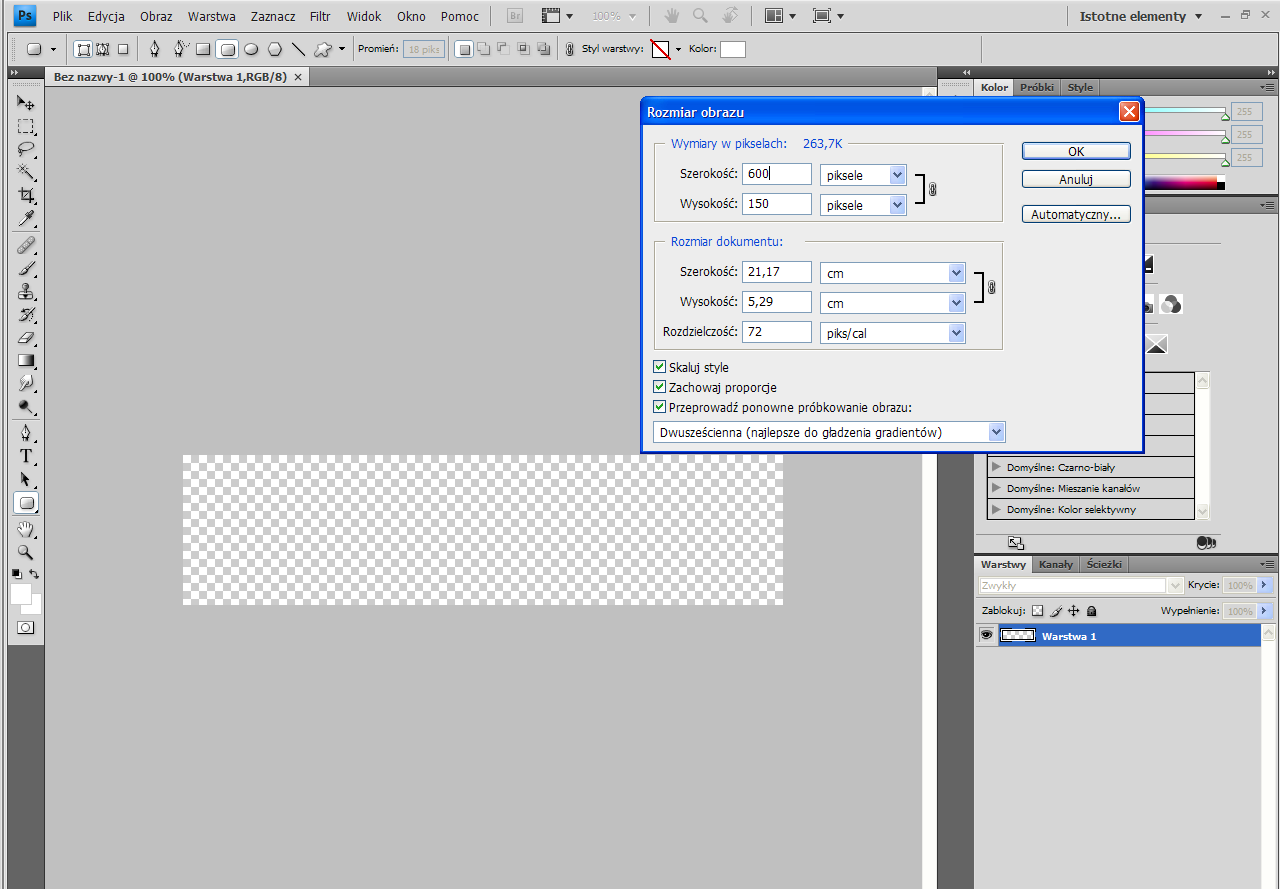Click the Styl warstwy style swatch

tap(660, 49)
